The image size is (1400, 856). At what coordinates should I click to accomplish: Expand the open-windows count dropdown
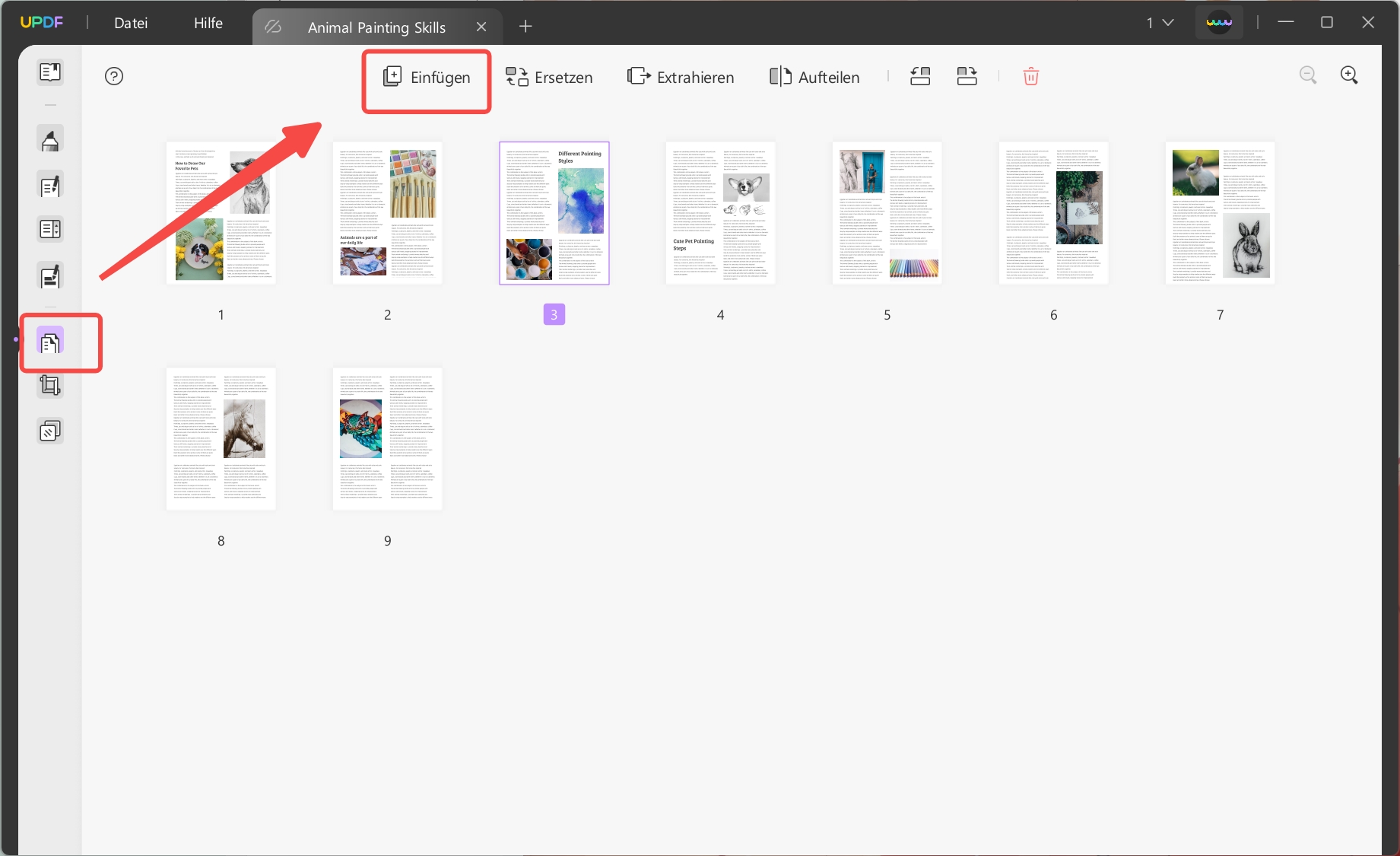1160,23
